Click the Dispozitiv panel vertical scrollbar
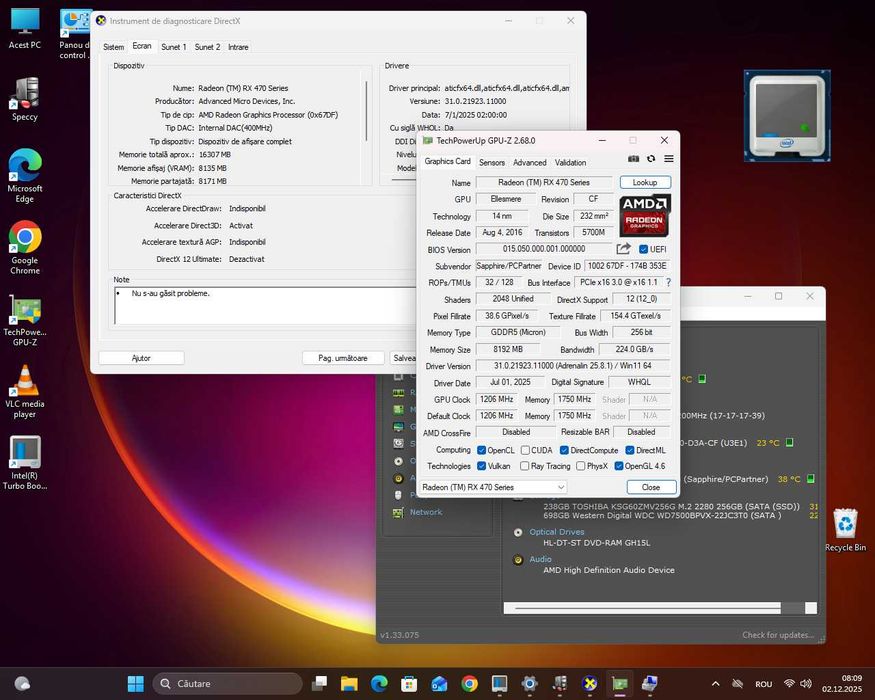This screenshot has height=700, width=875. point(367,111)
